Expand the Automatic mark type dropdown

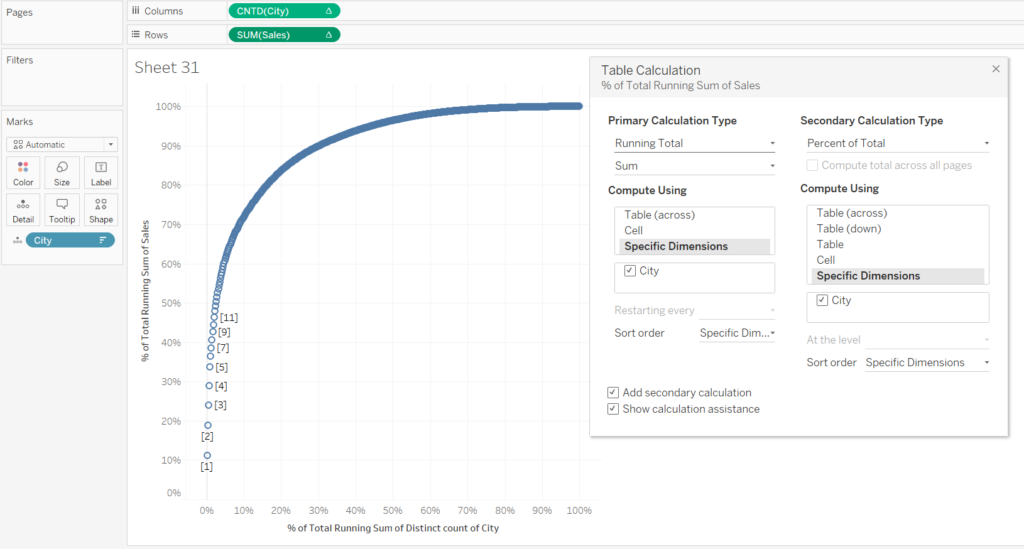(x=61, y=144)
